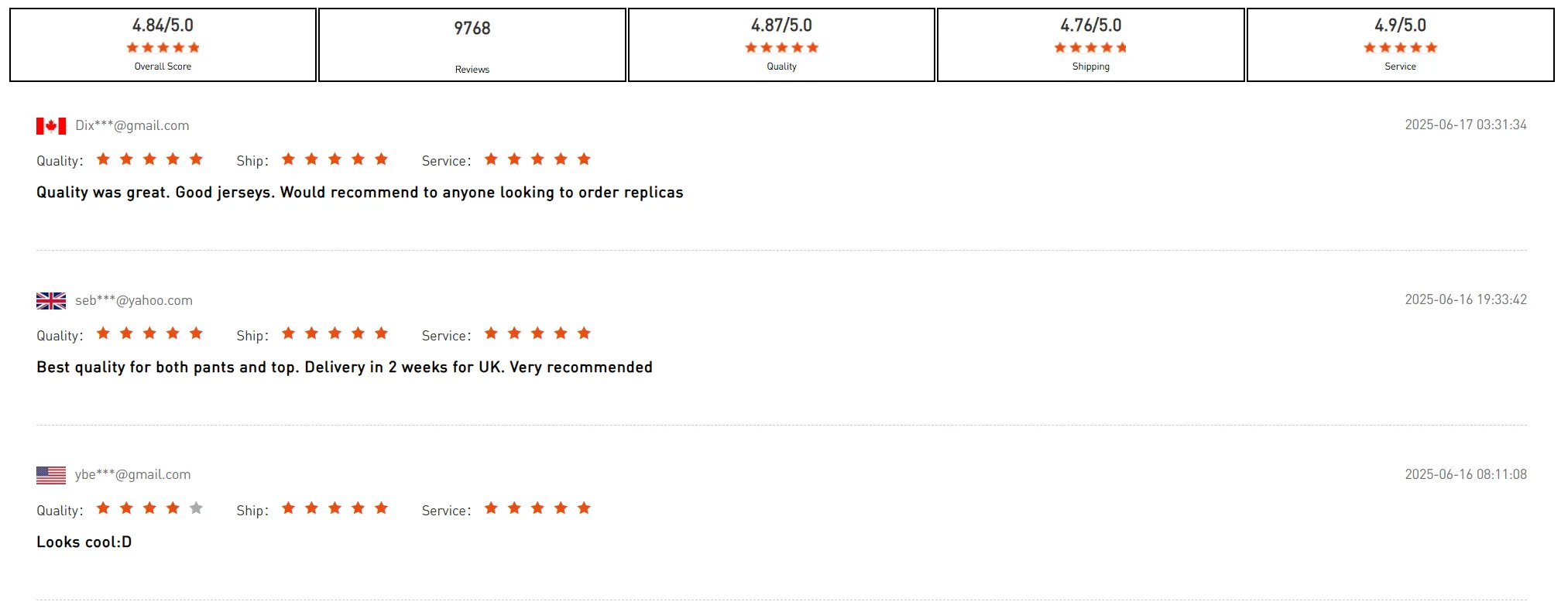Click reviewer email seb***@yahoo.com

tap(134, 300)
